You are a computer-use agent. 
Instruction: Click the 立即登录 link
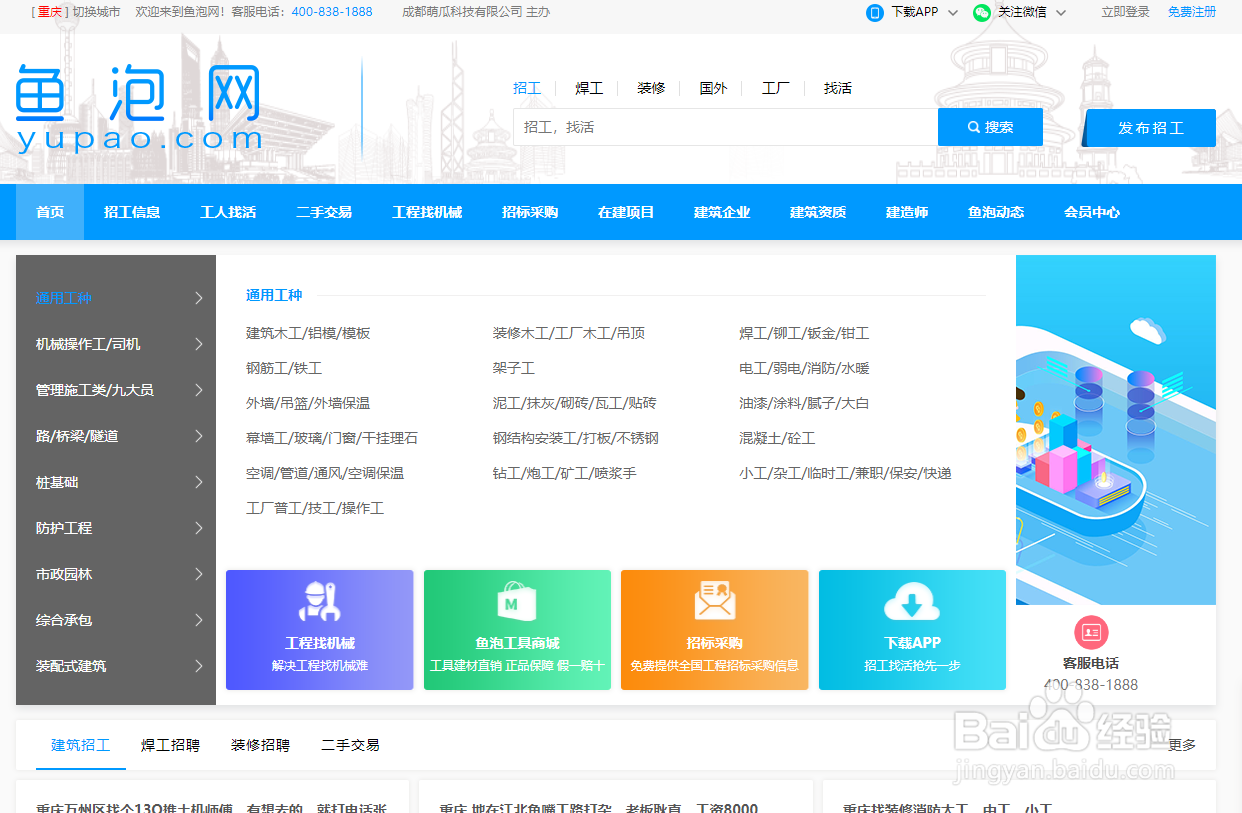[1125, 12]
